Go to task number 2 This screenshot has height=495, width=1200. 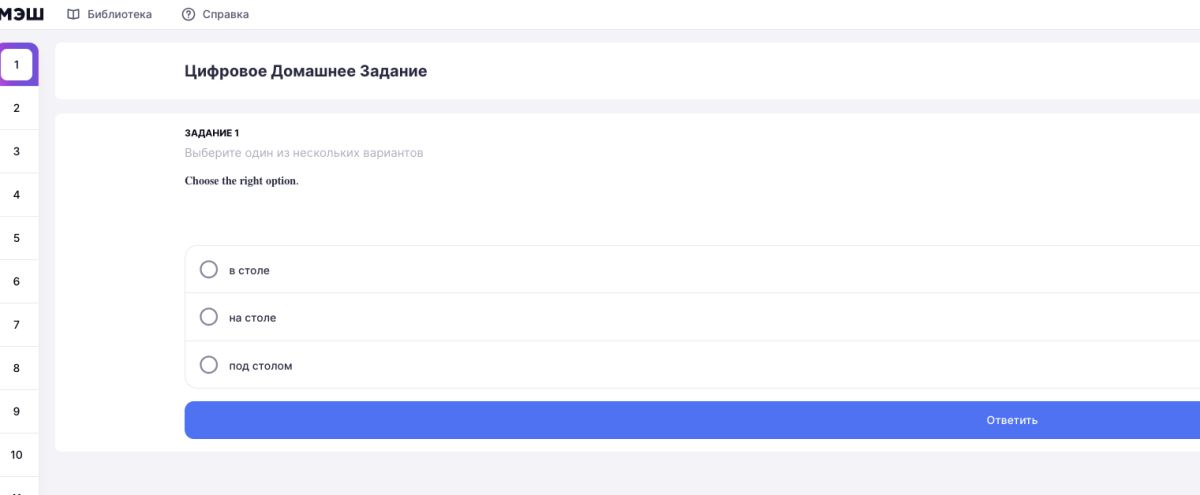tap(17, 108)
